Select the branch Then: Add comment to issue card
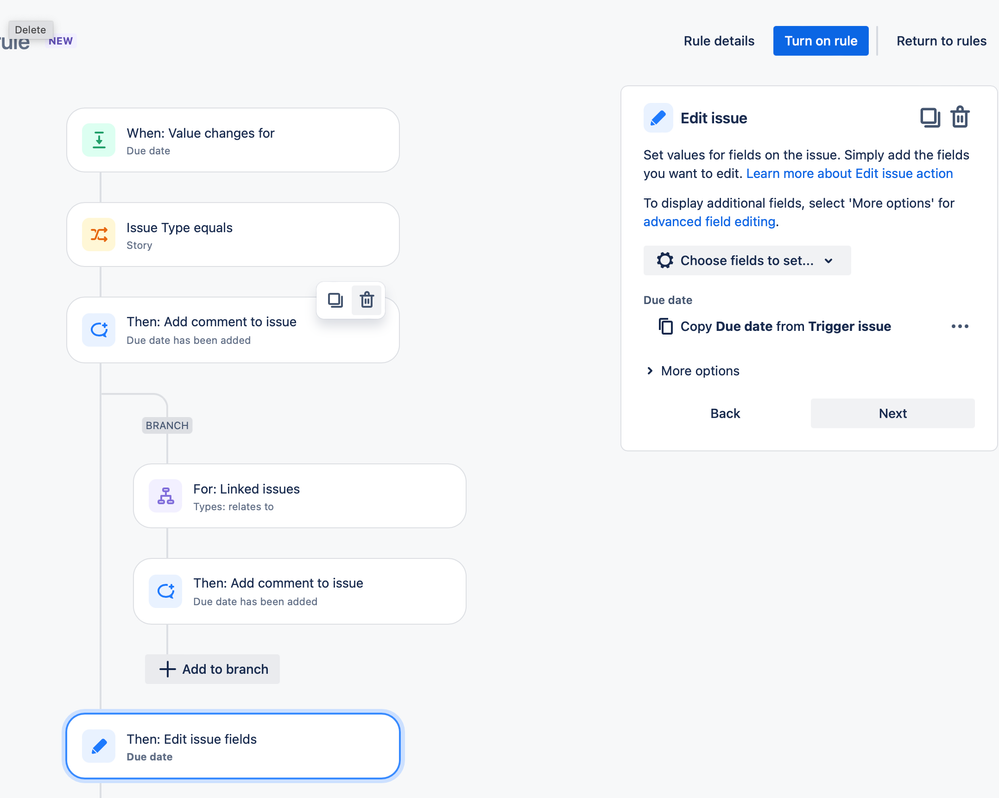 299,591
